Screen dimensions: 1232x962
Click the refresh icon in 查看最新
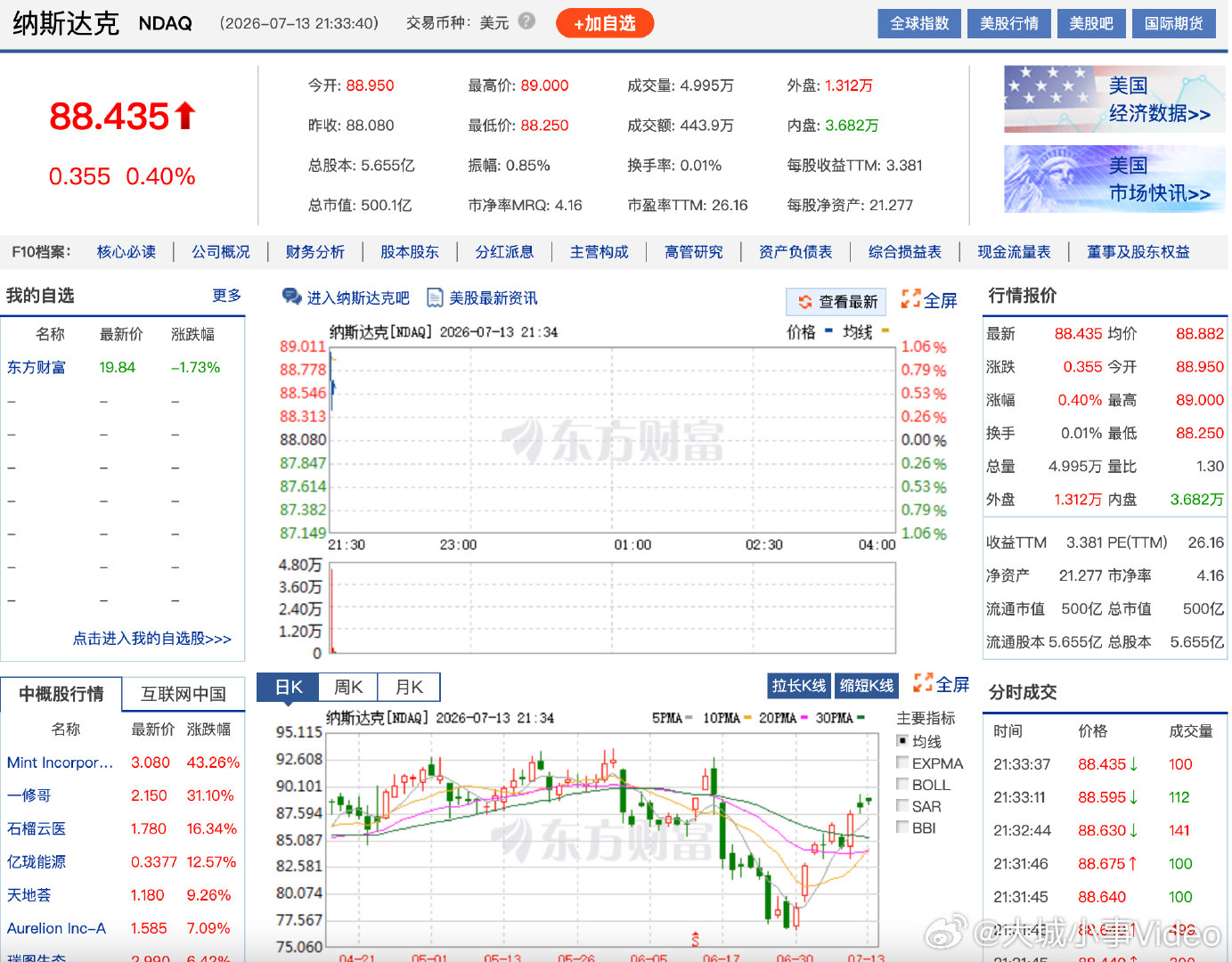805,302
